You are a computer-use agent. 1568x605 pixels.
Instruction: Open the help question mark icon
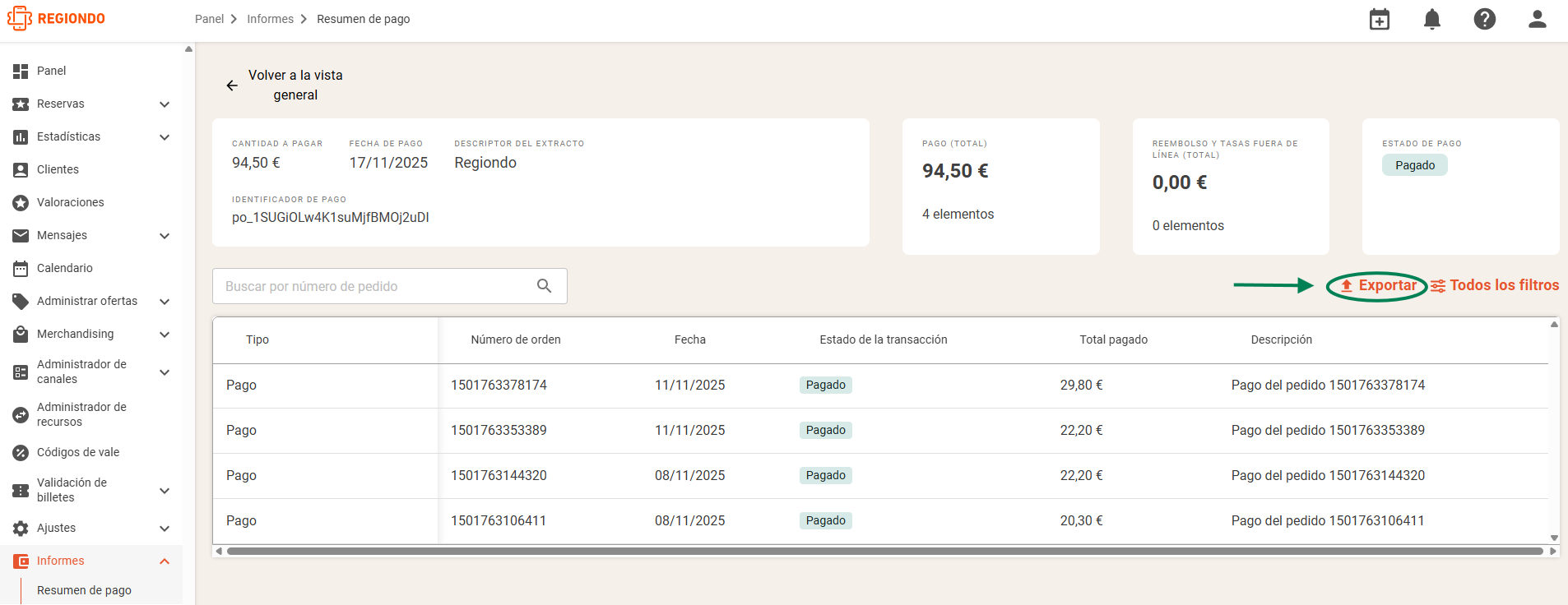1485,19
